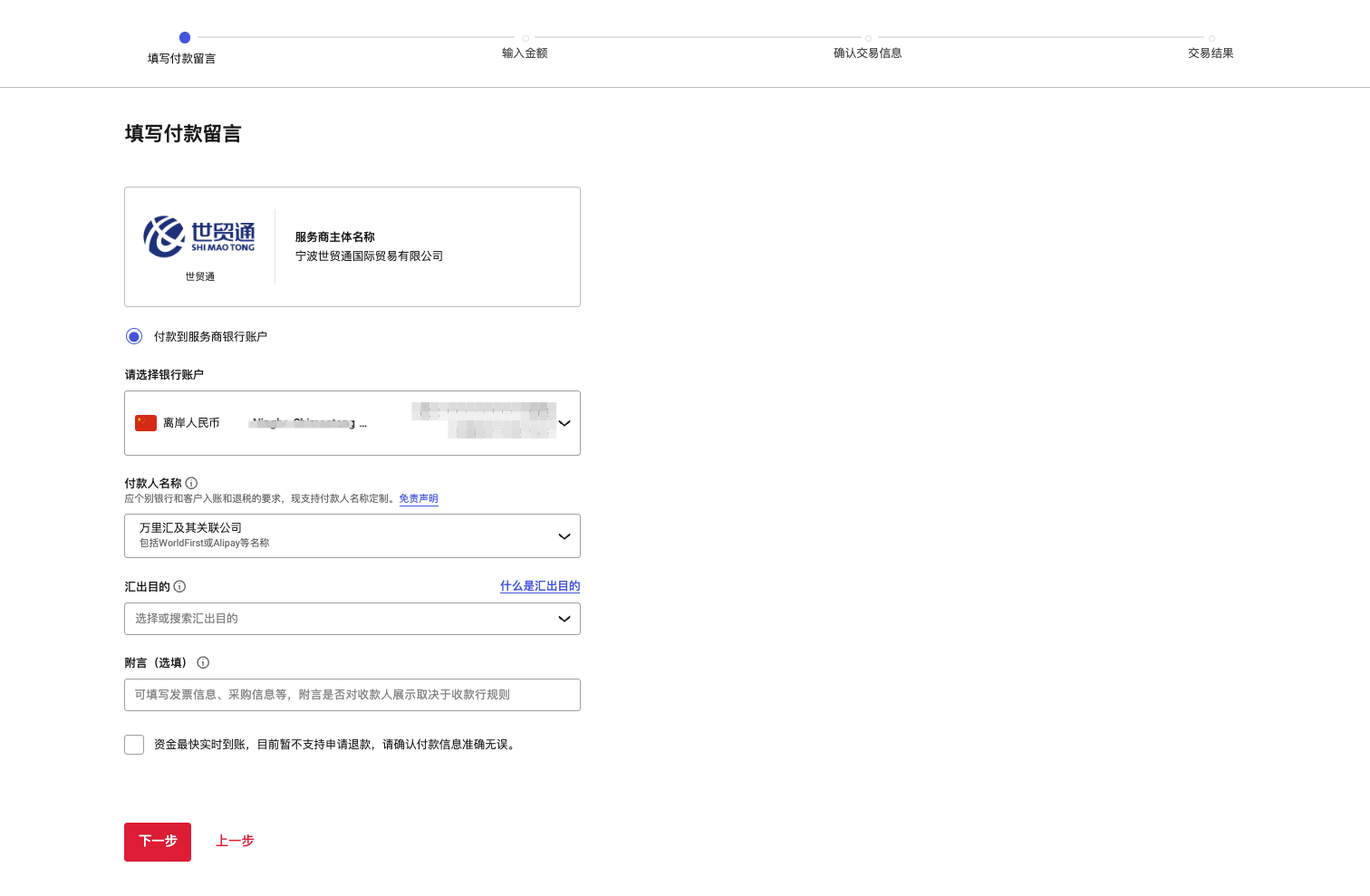Go to the 确认交易信息 step

(867, 53)
